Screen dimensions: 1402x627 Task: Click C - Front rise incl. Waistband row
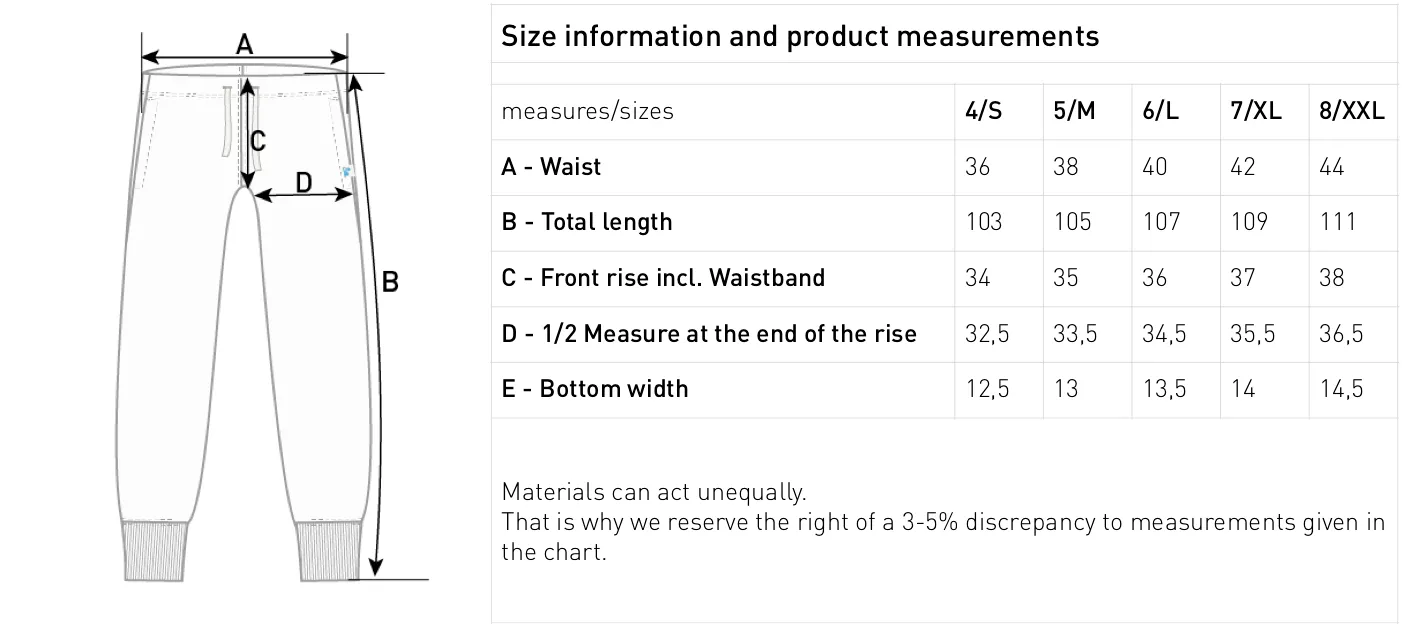(944, 278)
